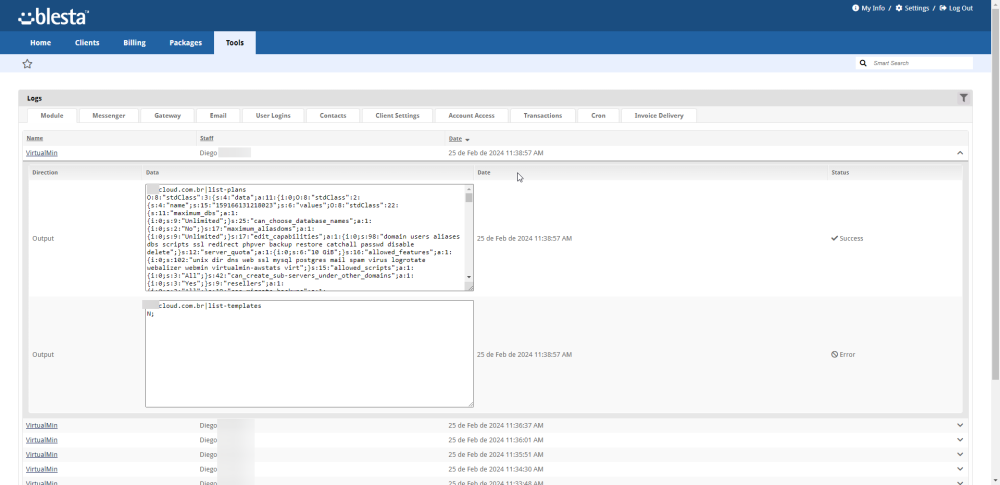This screenshot has height=485, width=1000.
Task: Switch to the Messenger tab
Action: [108, 116]
